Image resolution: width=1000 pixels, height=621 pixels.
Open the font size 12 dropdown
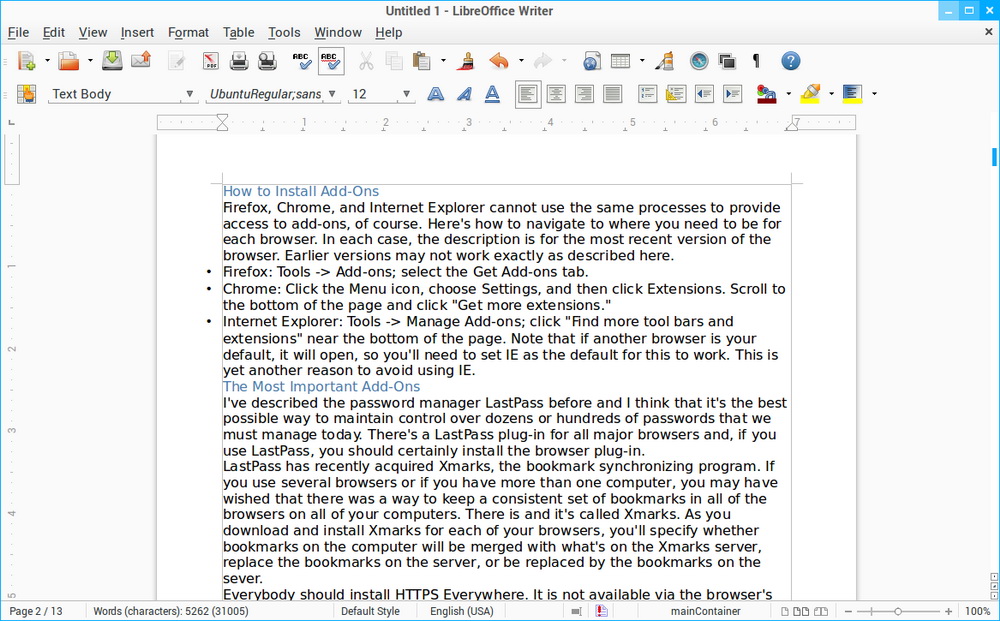[406, 94]
